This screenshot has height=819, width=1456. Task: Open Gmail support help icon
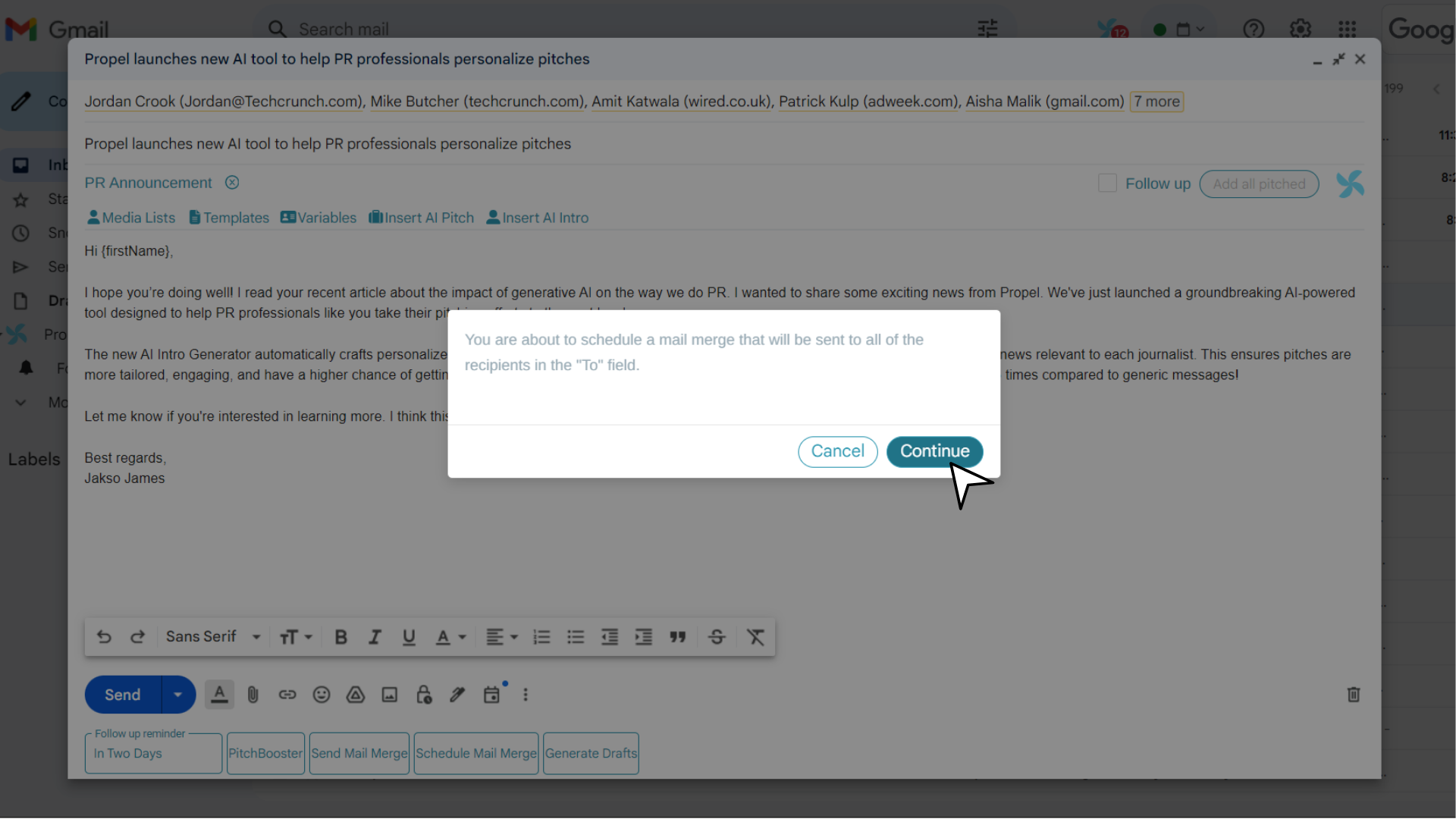(x=1254, y=30)
